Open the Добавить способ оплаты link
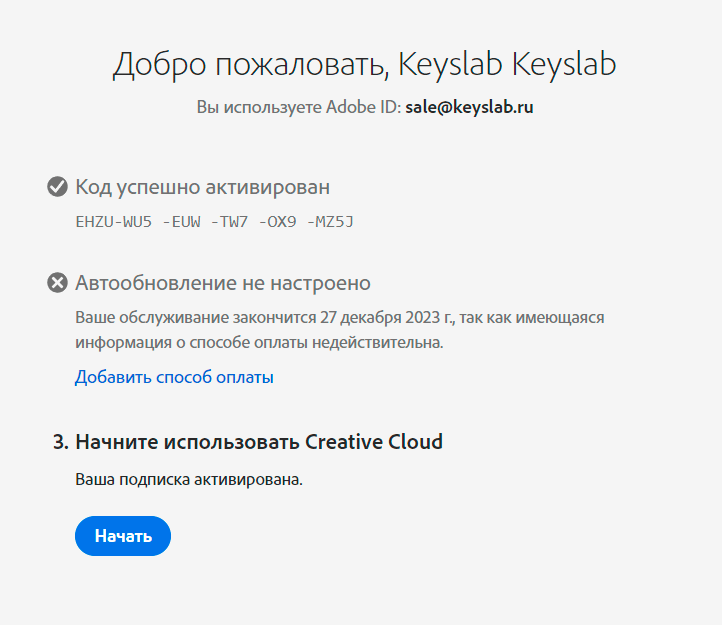This screenshot has height=625, width=722. click(x=174, y=377)
